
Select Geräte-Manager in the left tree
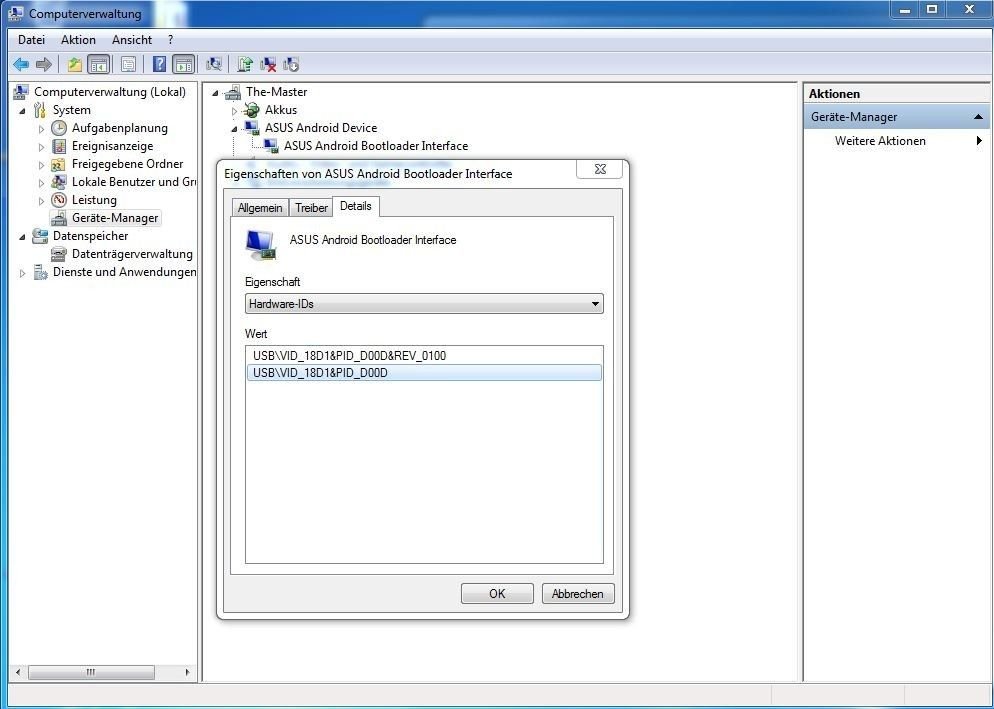pyautogui.click(x=115, y=218)
